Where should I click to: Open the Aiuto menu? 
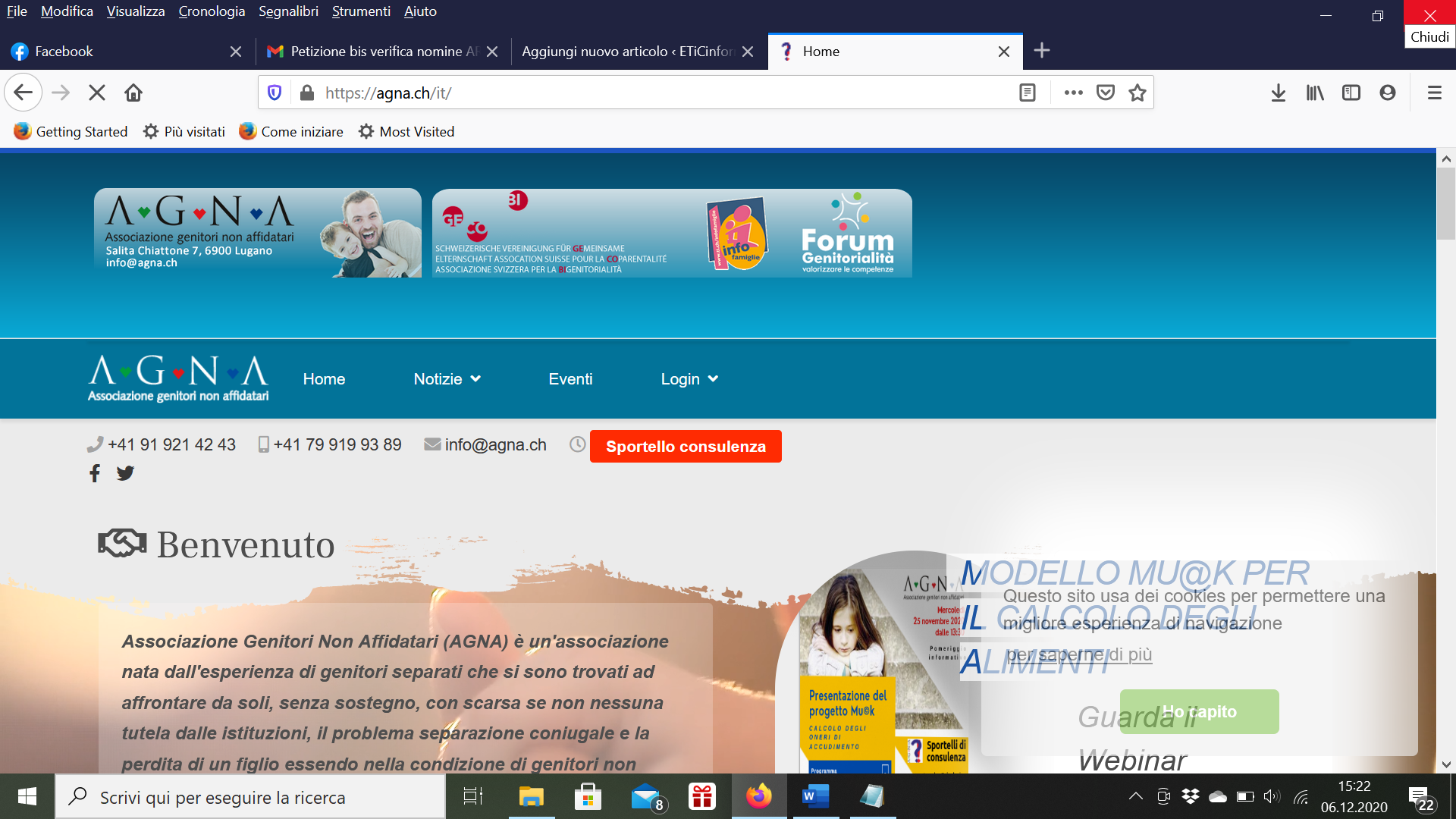click(x=420, y=11)
